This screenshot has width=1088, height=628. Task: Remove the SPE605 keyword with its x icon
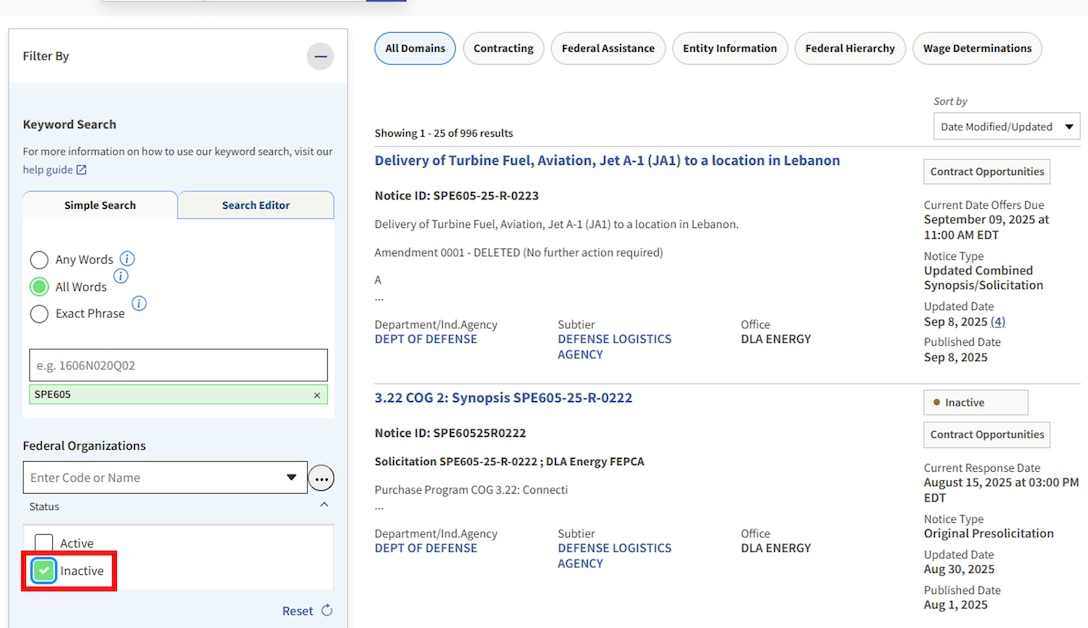(319, 395)
